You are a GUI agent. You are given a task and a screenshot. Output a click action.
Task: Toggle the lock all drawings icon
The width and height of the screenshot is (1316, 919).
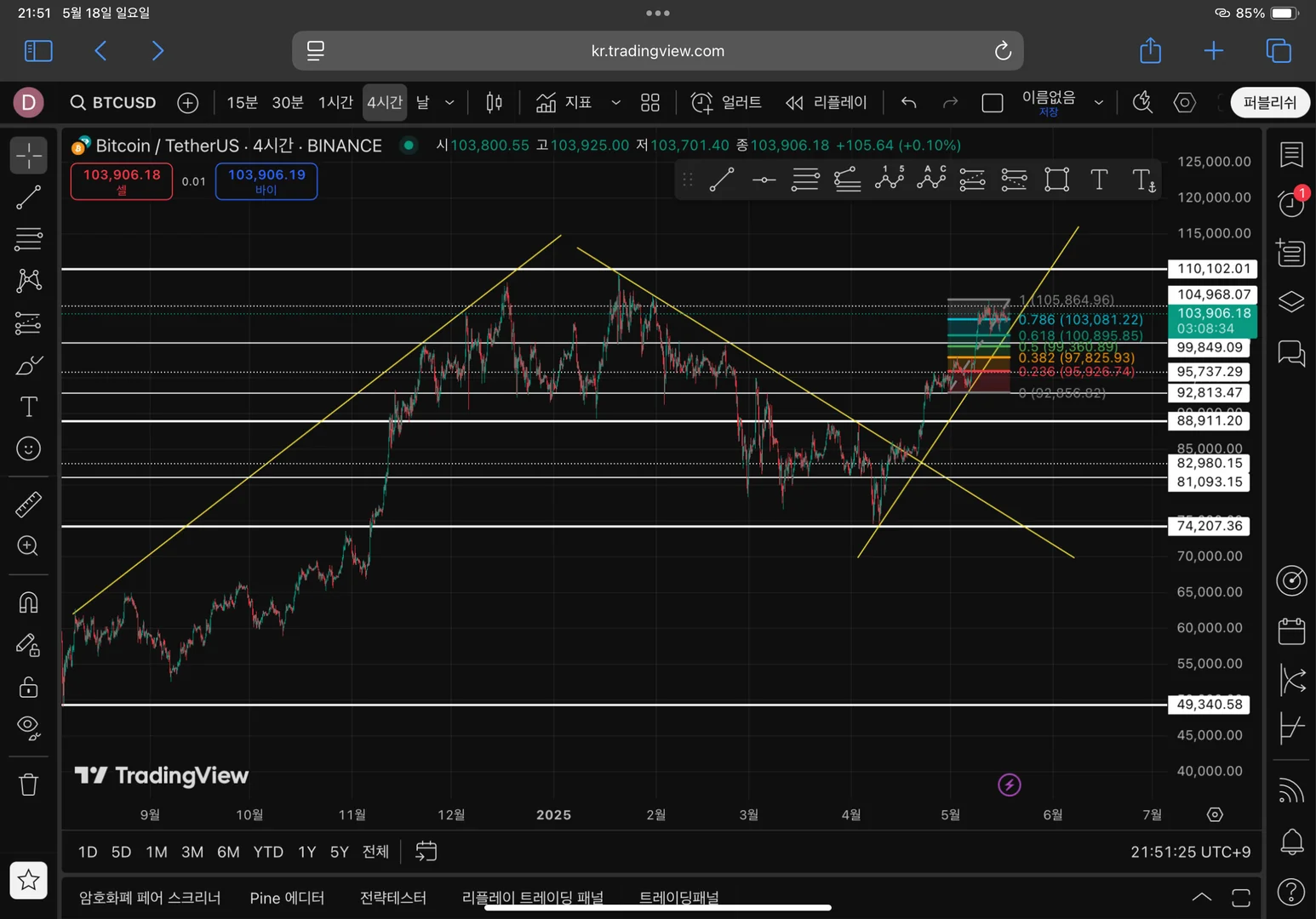pyautogui.click(x=28, y=687)
